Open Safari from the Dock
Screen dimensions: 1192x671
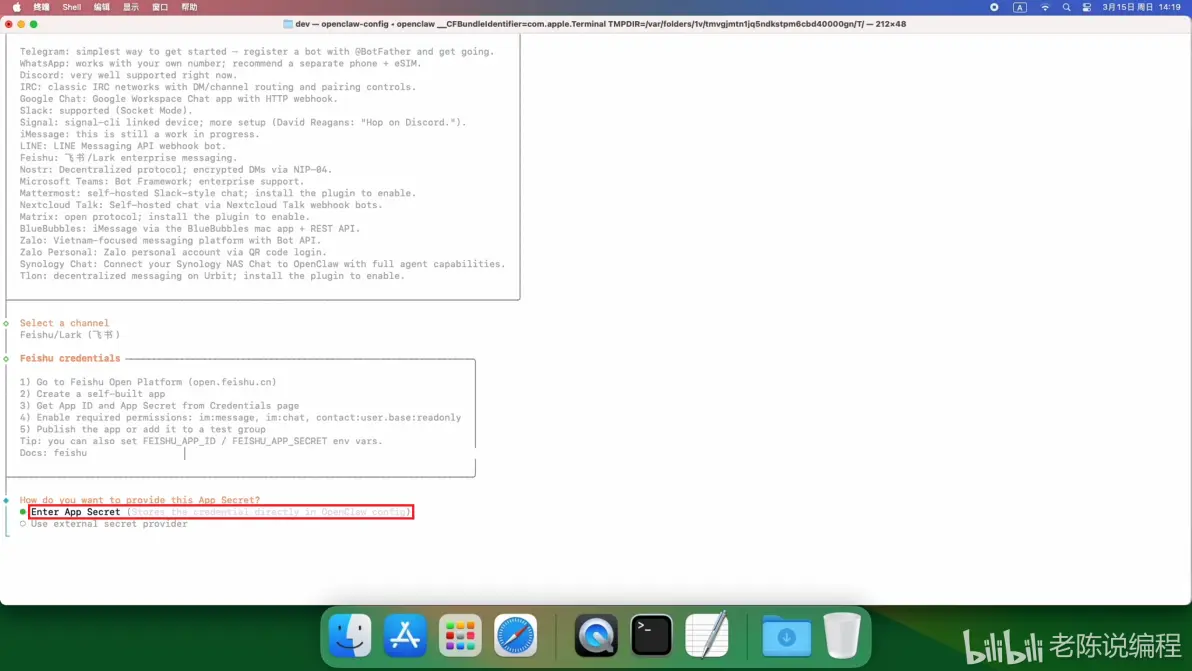point(515,635)
